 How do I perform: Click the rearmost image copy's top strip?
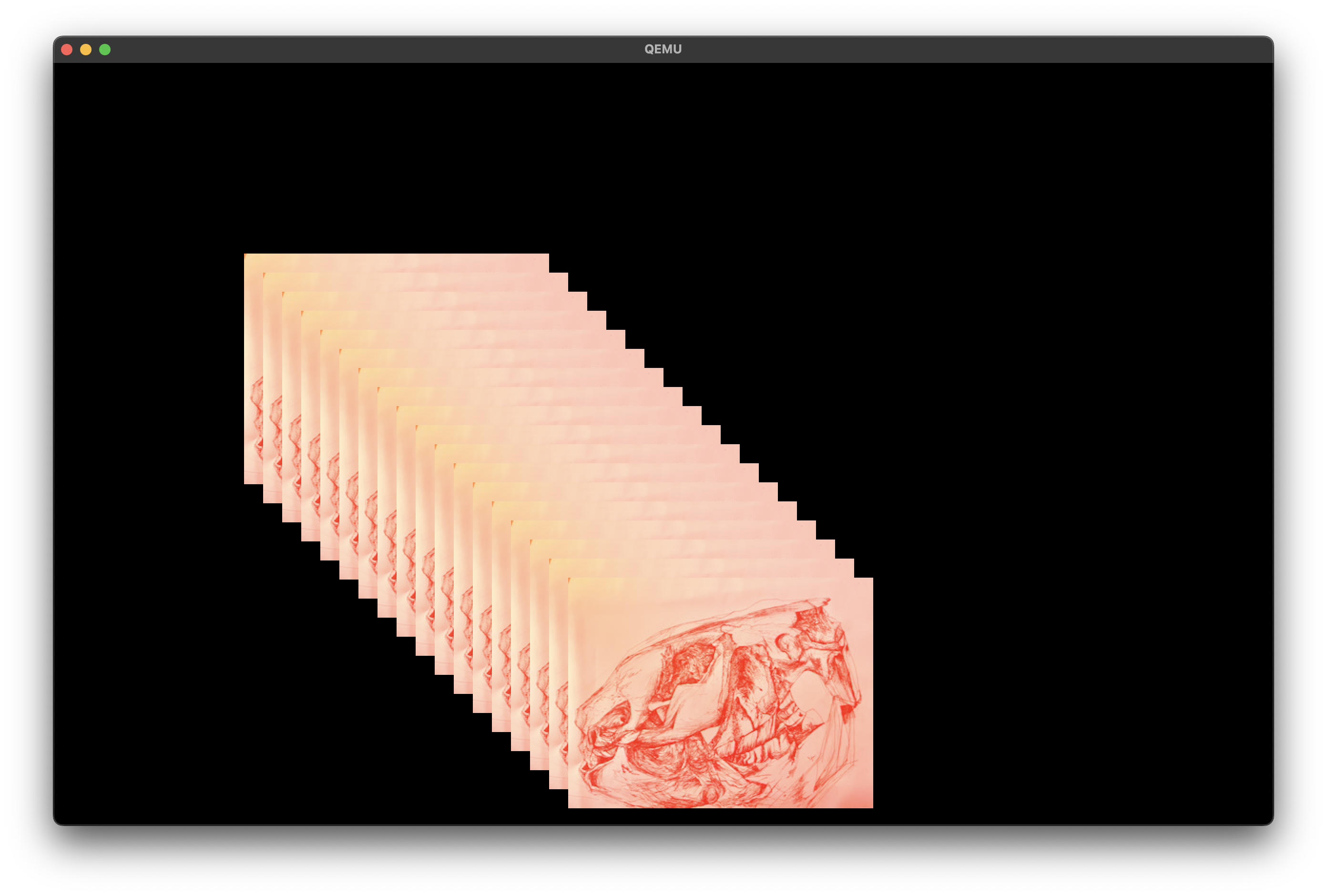(x=396, y=262)
